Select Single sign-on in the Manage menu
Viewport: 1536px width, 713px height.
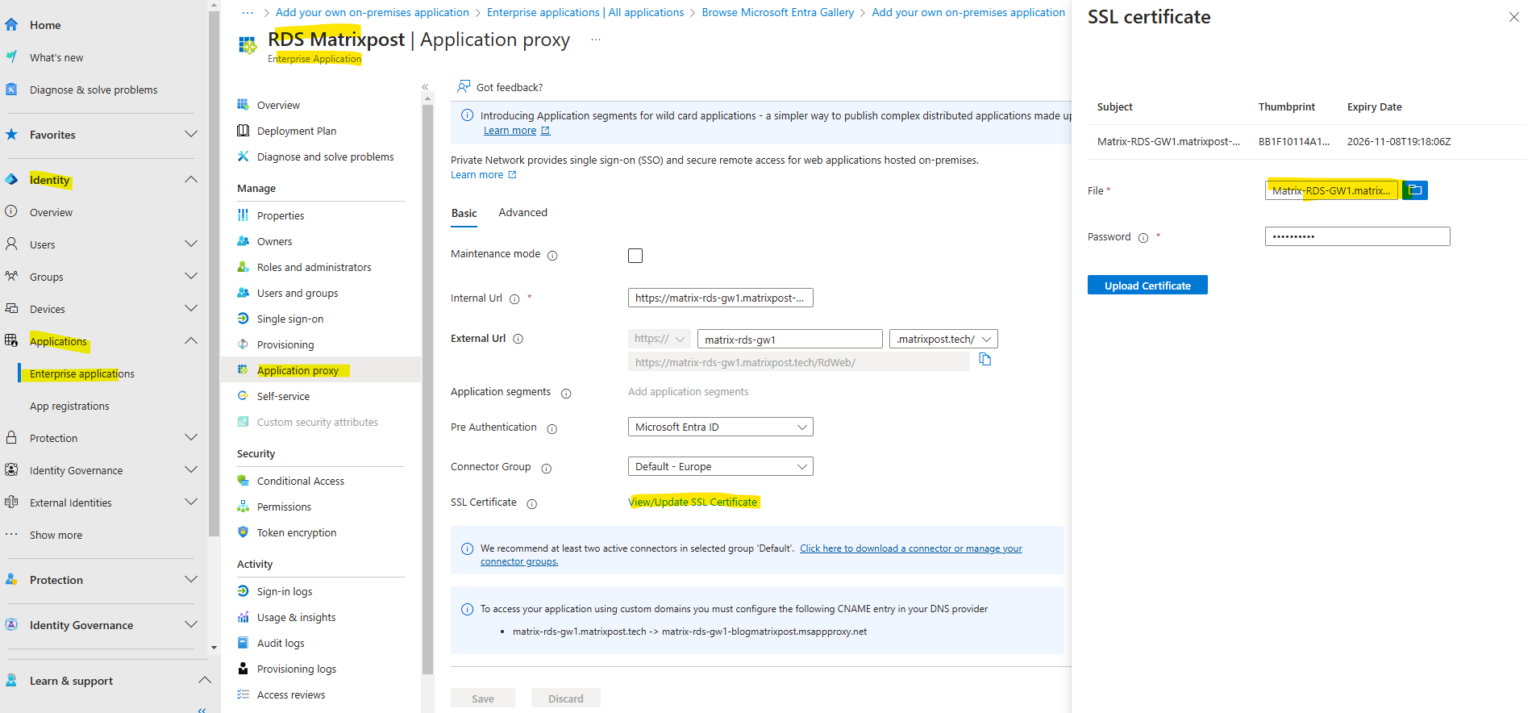291,318
